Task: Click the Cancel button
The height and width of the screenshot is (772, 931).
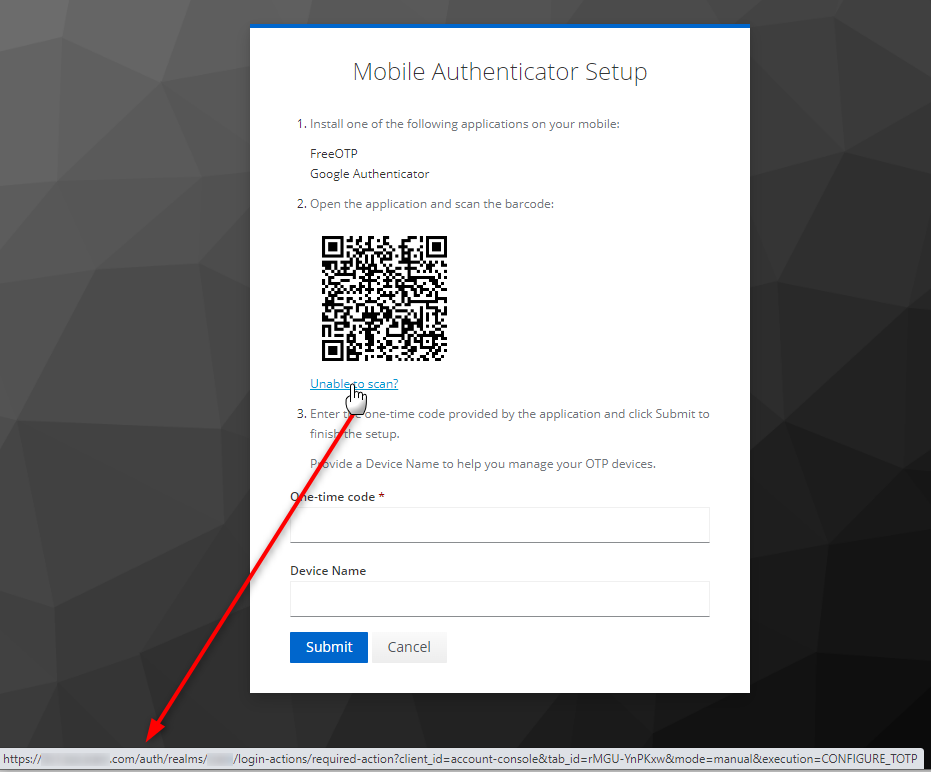Action: coord(408,647)
